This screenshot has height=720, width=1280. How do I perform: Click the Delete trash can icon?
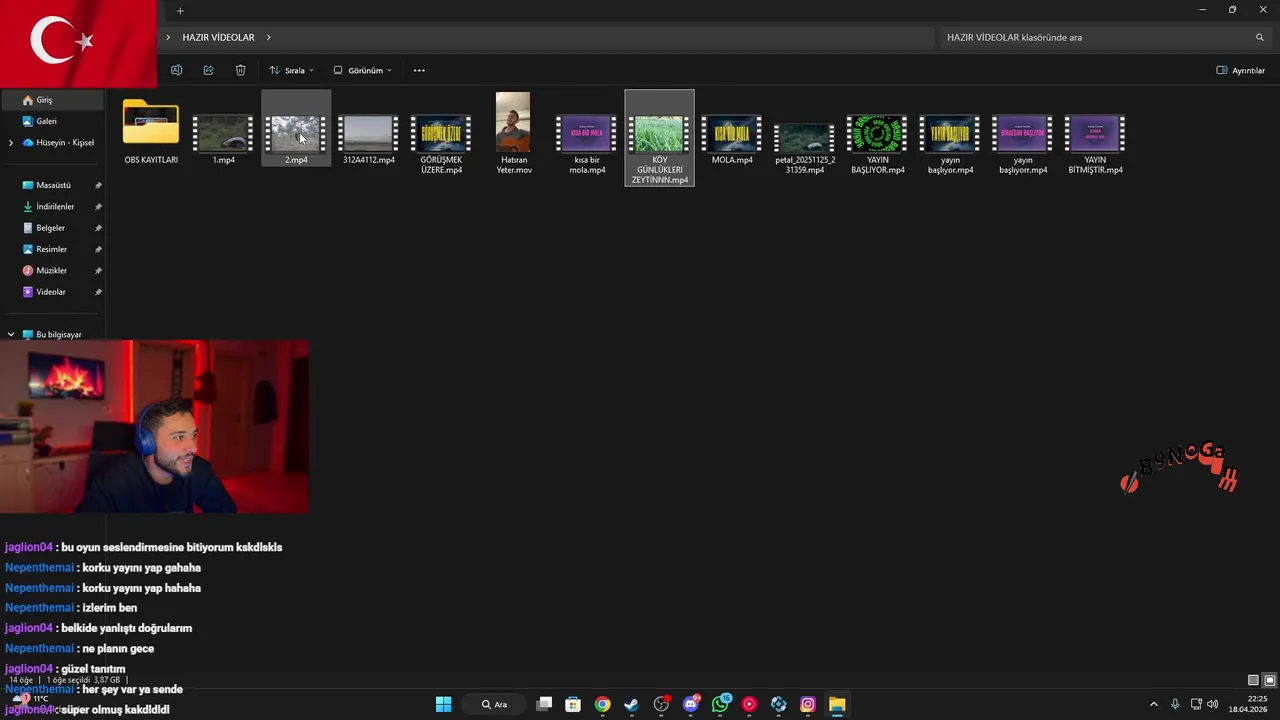[x=240, y=70]
